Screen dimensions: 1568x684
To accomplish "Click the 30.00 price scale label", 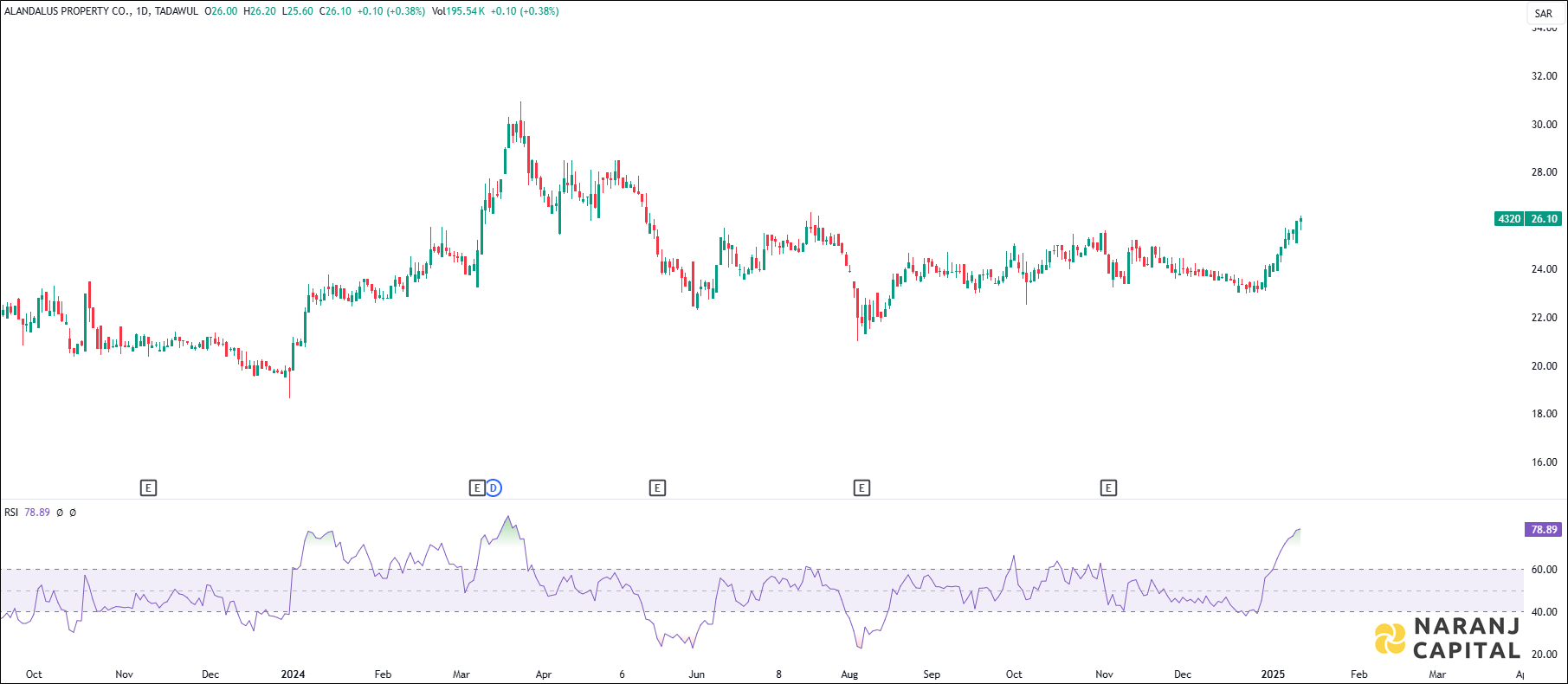I will point(1544,125).
